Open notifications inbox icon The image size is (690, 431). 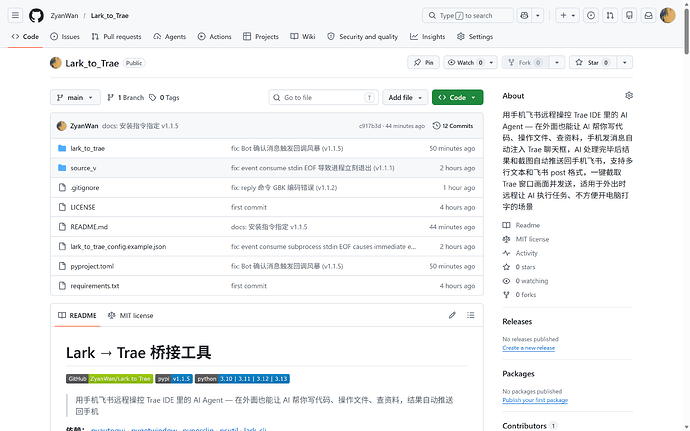(649, 15)
